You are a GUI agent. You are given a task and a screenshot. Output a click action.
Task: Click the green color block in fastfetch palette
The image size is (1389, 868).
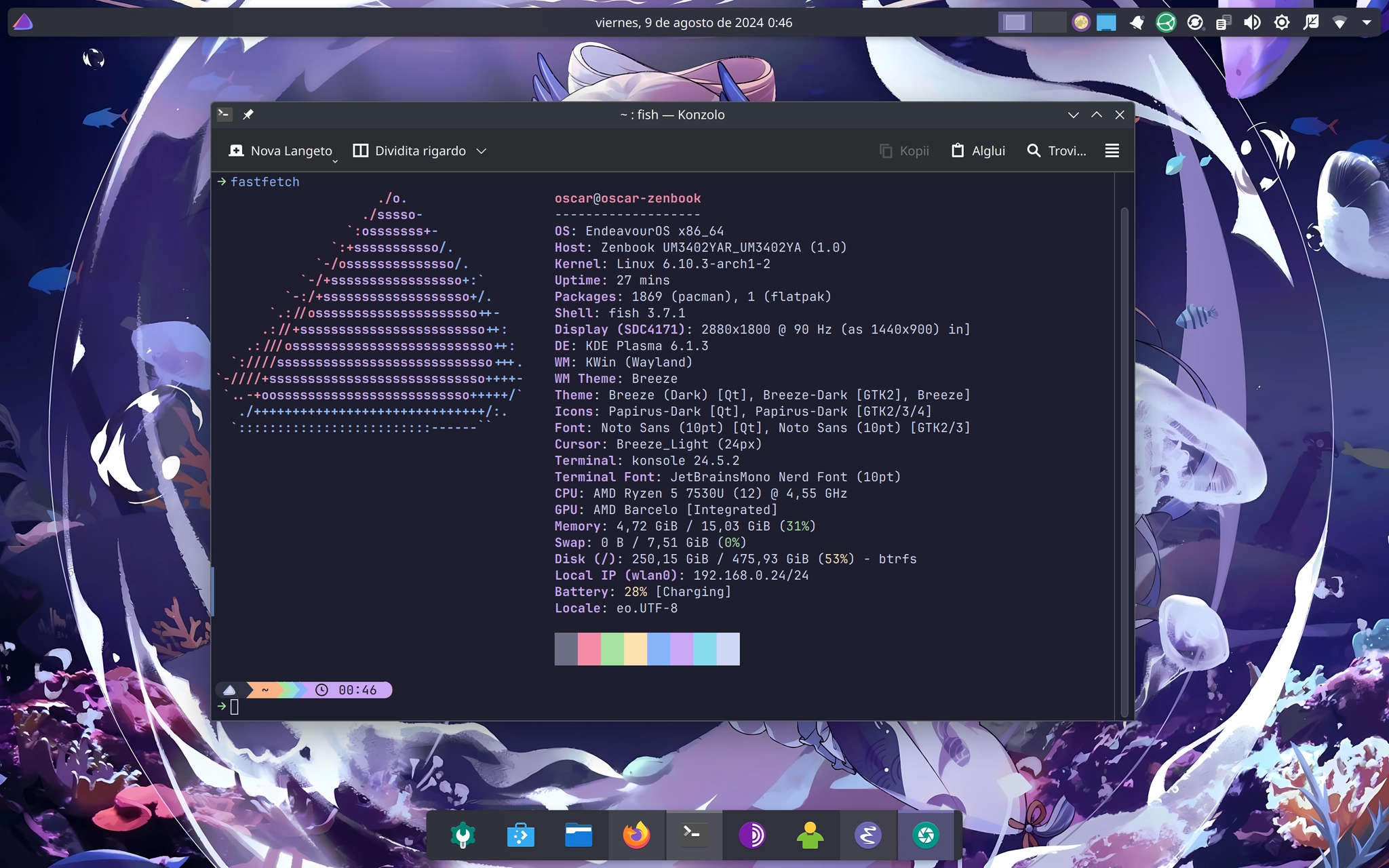pyautogui.click(x=612, y=649)
